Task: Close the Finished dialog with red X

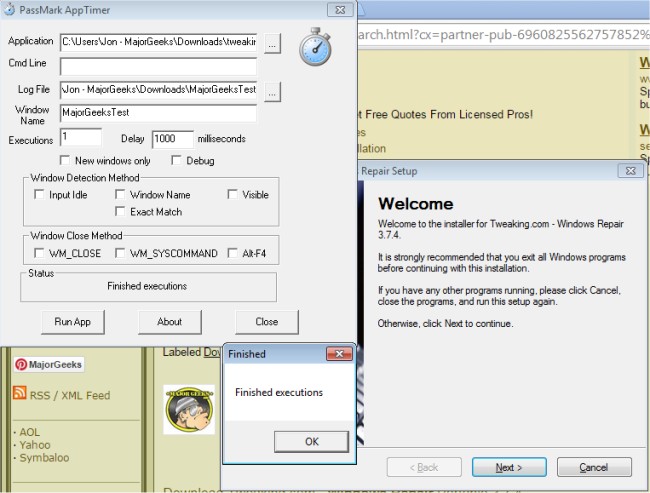Action: 339,354
